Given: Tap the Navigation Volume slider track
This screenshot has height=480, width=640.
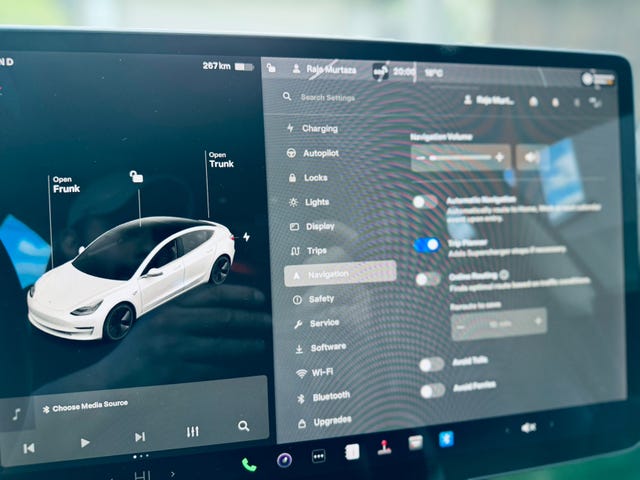Looking at the screenshot, I should pos(460,157).
